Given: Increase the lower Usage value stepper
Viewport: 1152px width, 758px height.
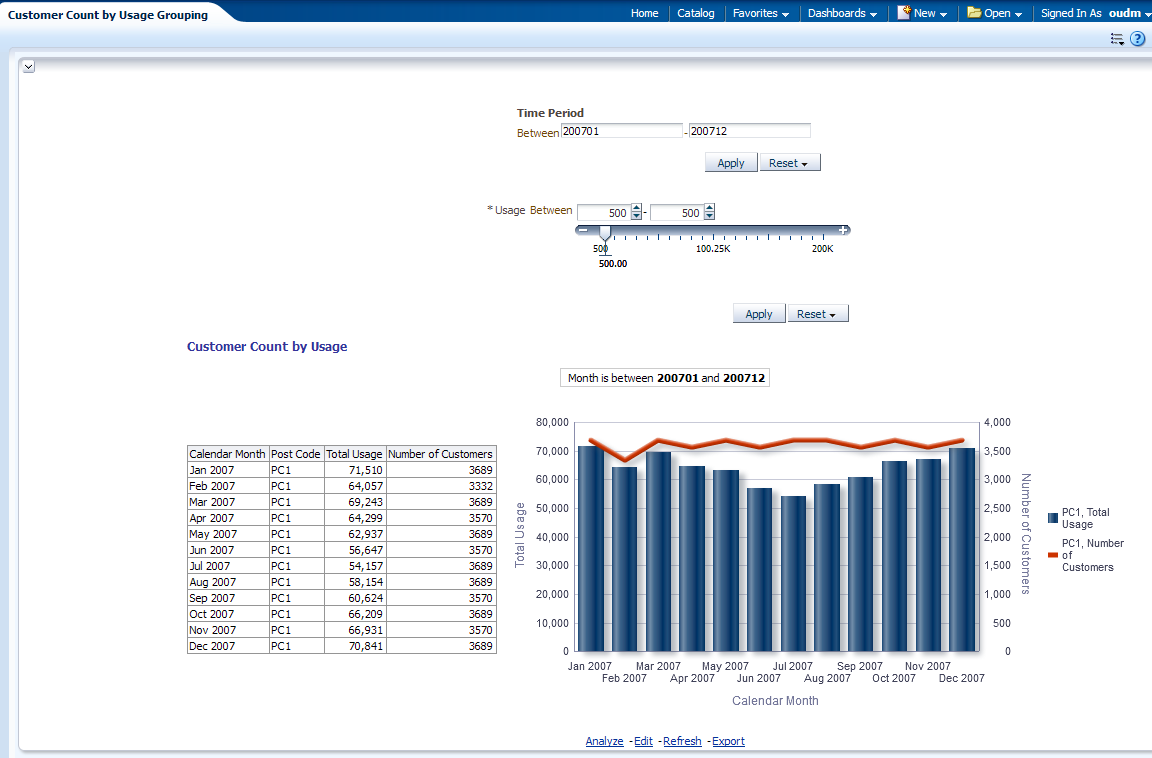Looking at the screenshot, I should click(636, 208).
